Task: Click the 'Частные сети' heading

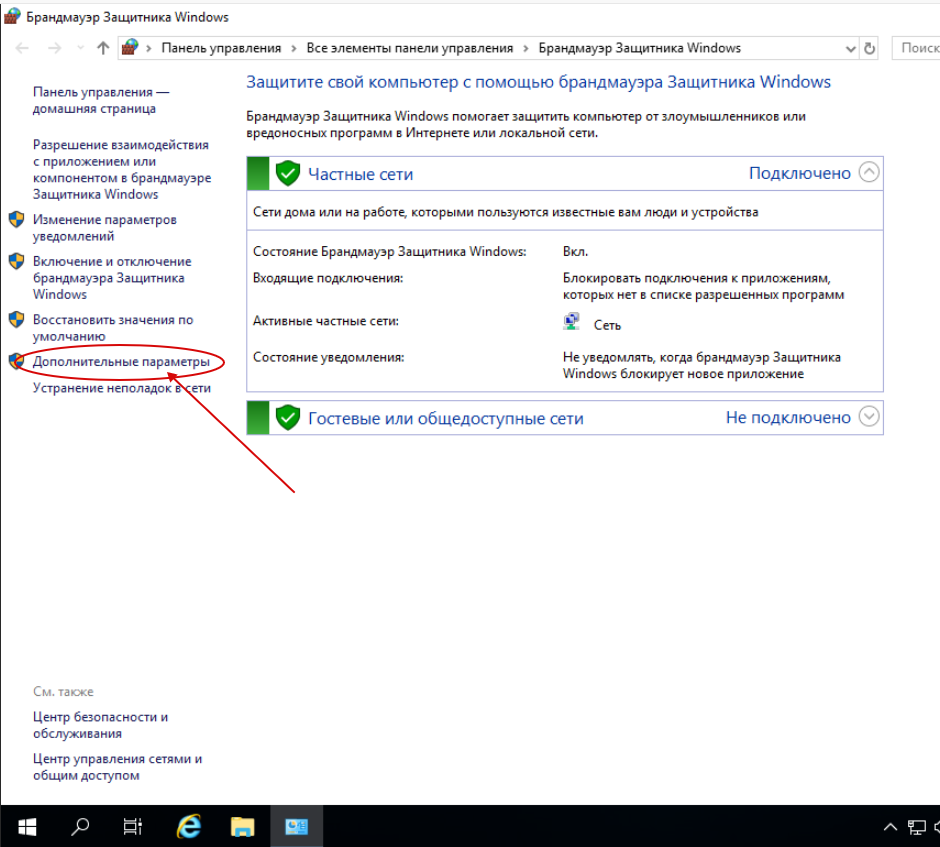Action: (x=360, y=174)
